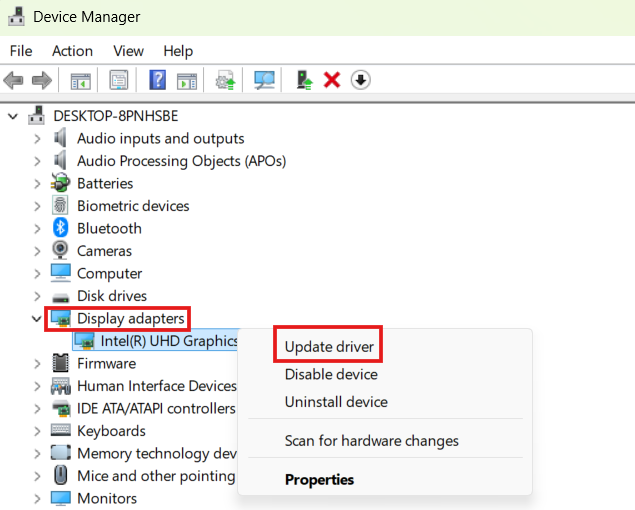Open the File menu

pyautogui.click(x=21, y=51)
